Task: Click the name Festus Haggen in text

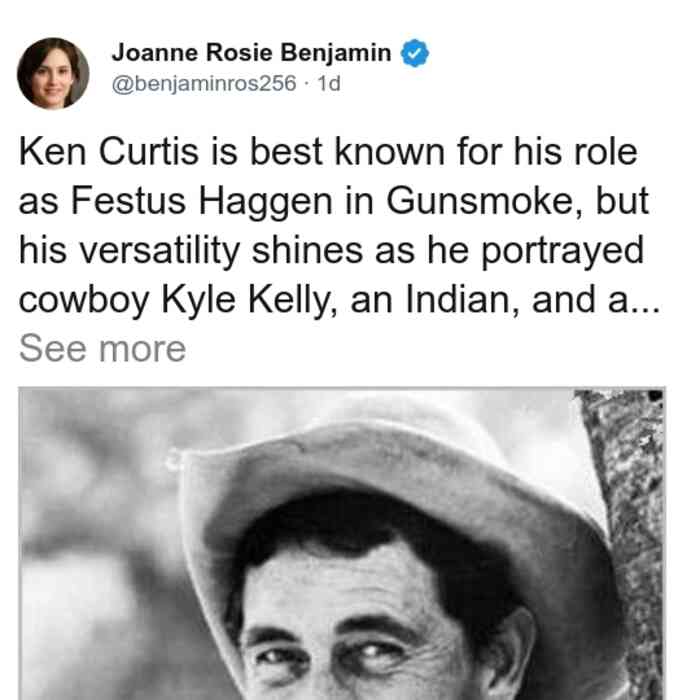Action: click(x=202, y=201)
